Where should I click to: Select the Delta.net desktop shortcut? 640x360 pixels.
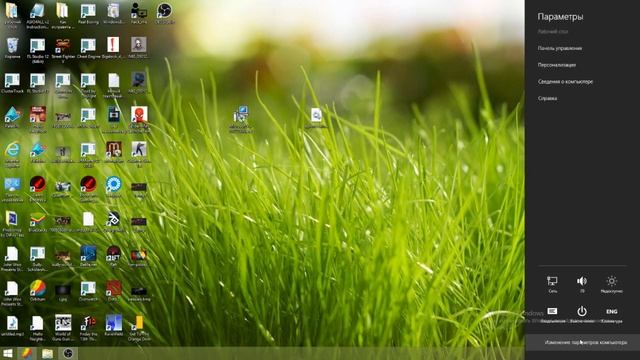[88, 256]
